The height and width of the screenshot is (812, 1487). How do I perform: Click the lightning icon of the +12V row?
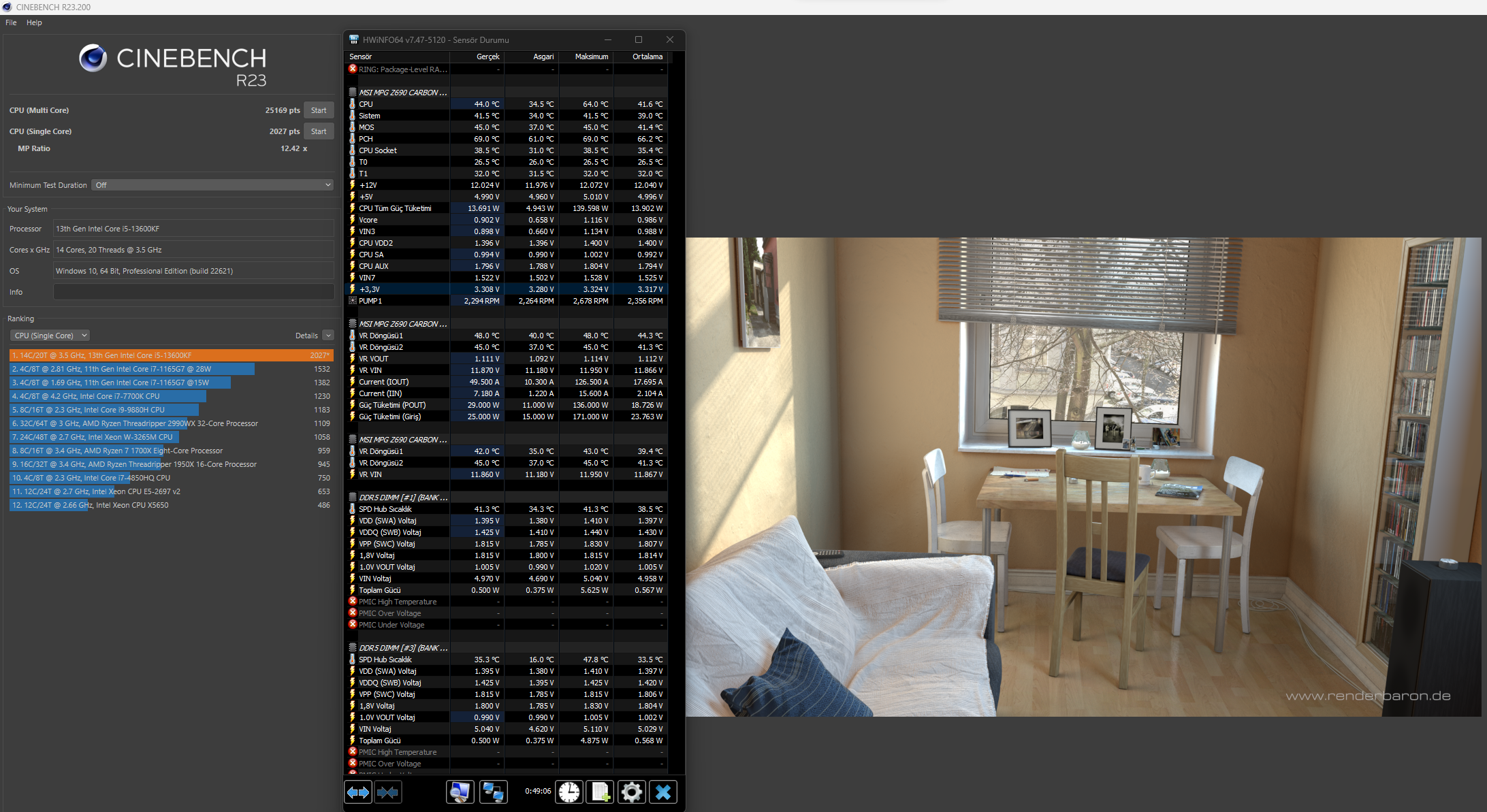click(353, 185)
